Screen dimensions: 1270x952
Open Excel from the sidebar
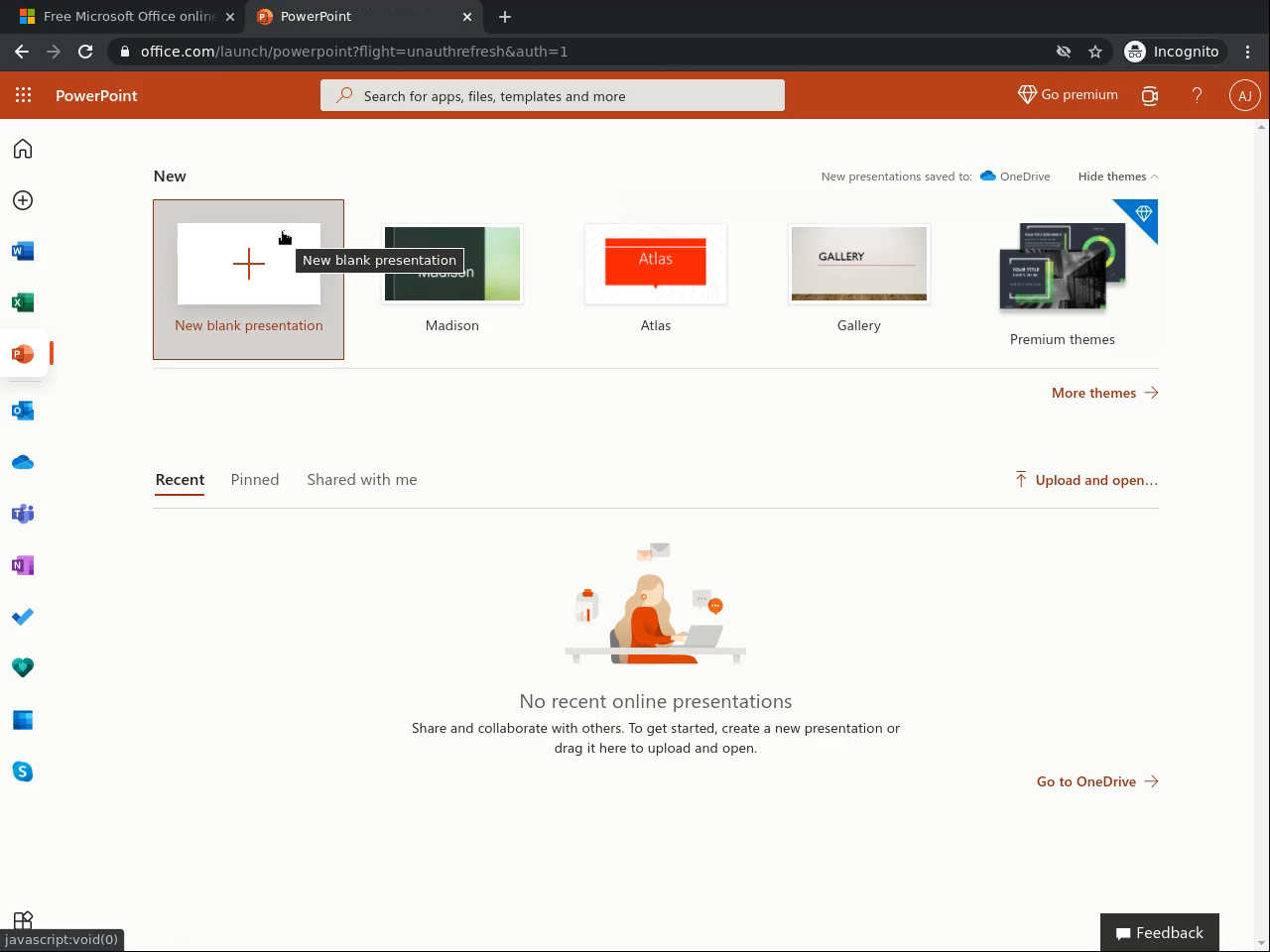tap(23, 302)
